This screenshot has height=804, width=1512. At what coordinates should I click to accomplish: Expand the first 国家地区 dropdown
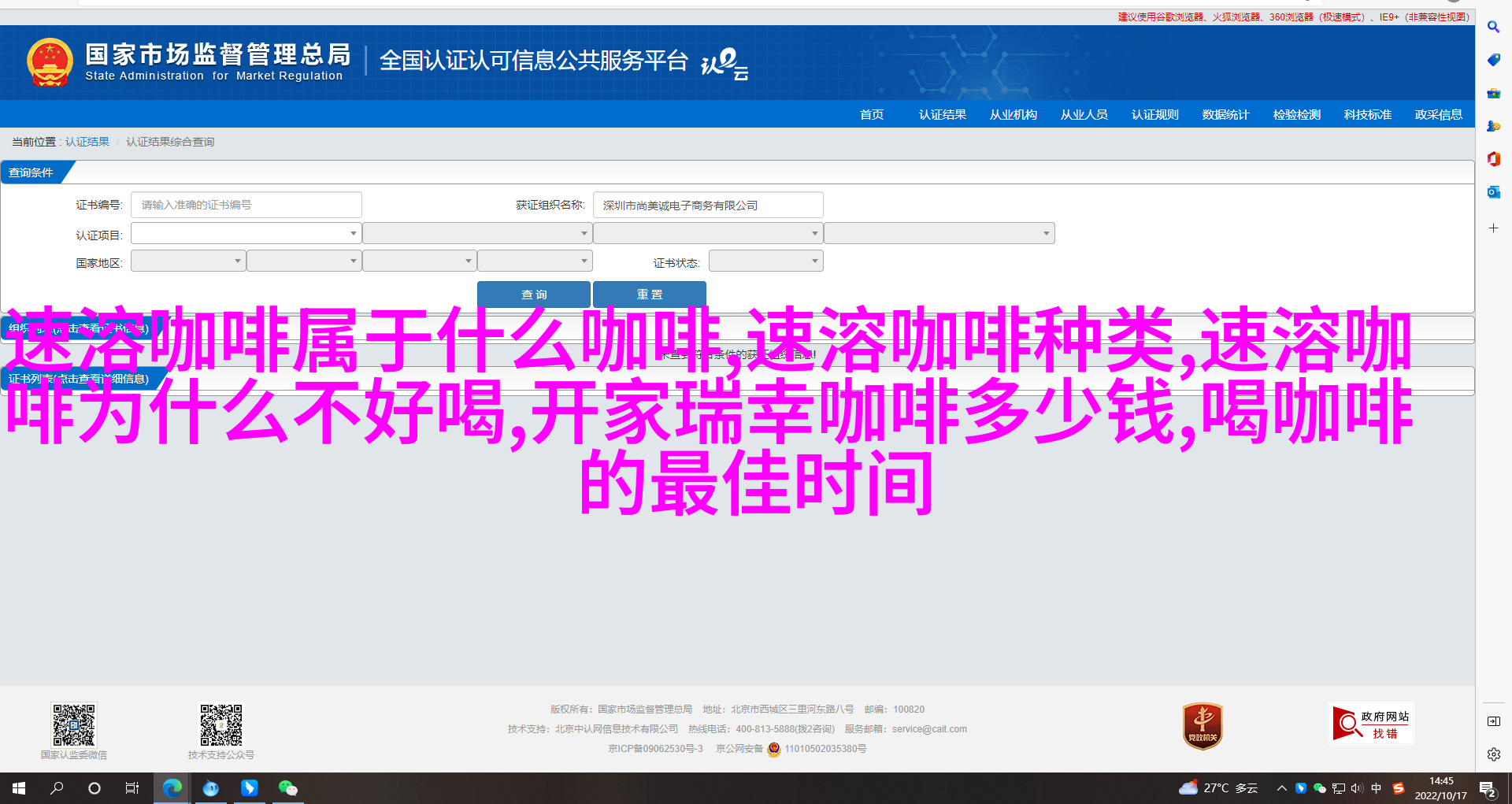coord(188,261)
